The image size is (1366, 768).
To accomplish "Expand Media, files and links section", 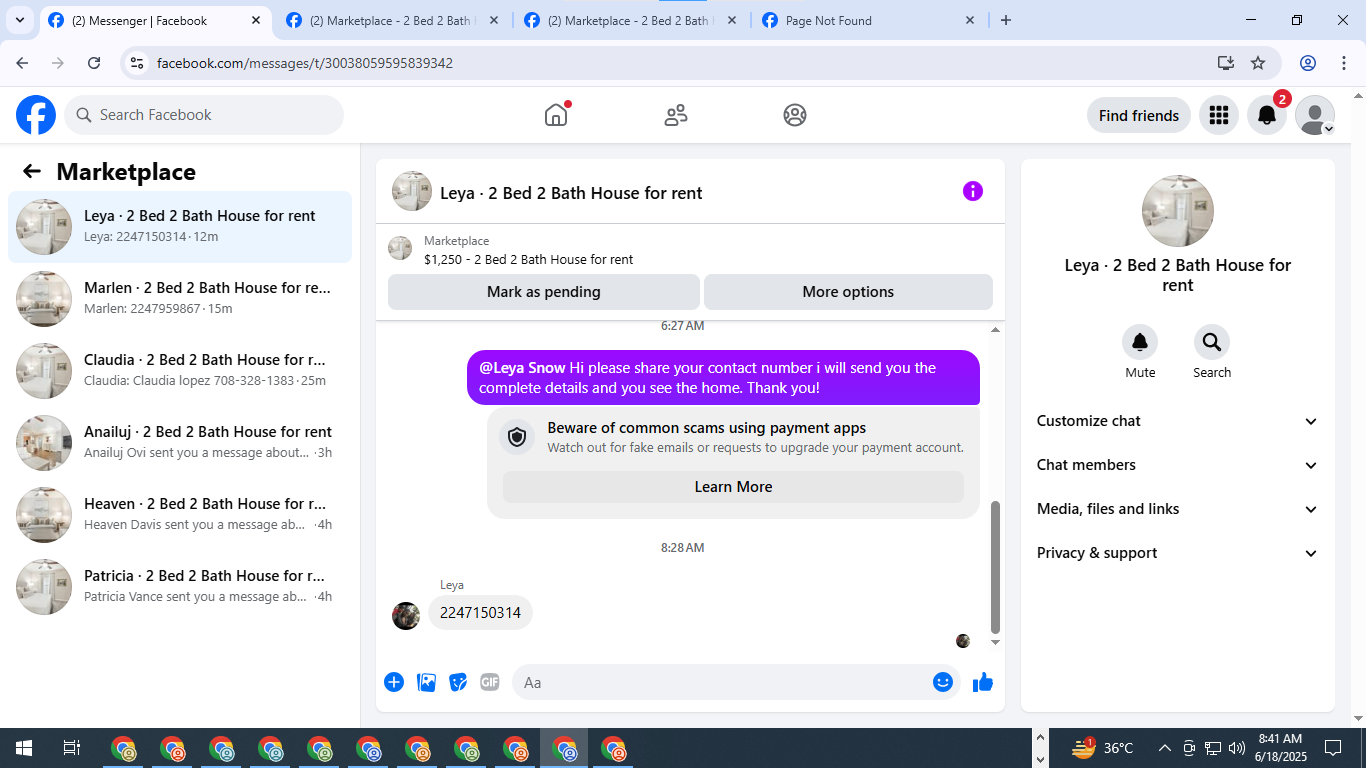I will (x=1178, y=509).
